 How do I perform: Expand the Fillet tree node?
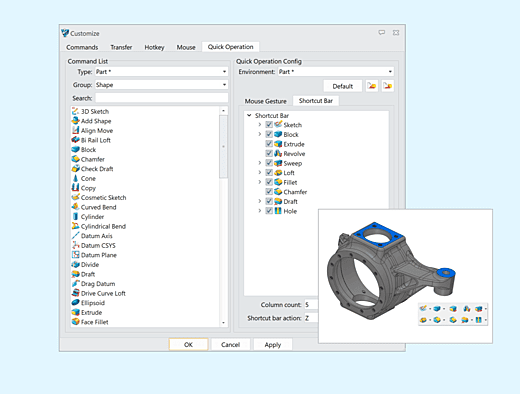click(x=260, y=182)
